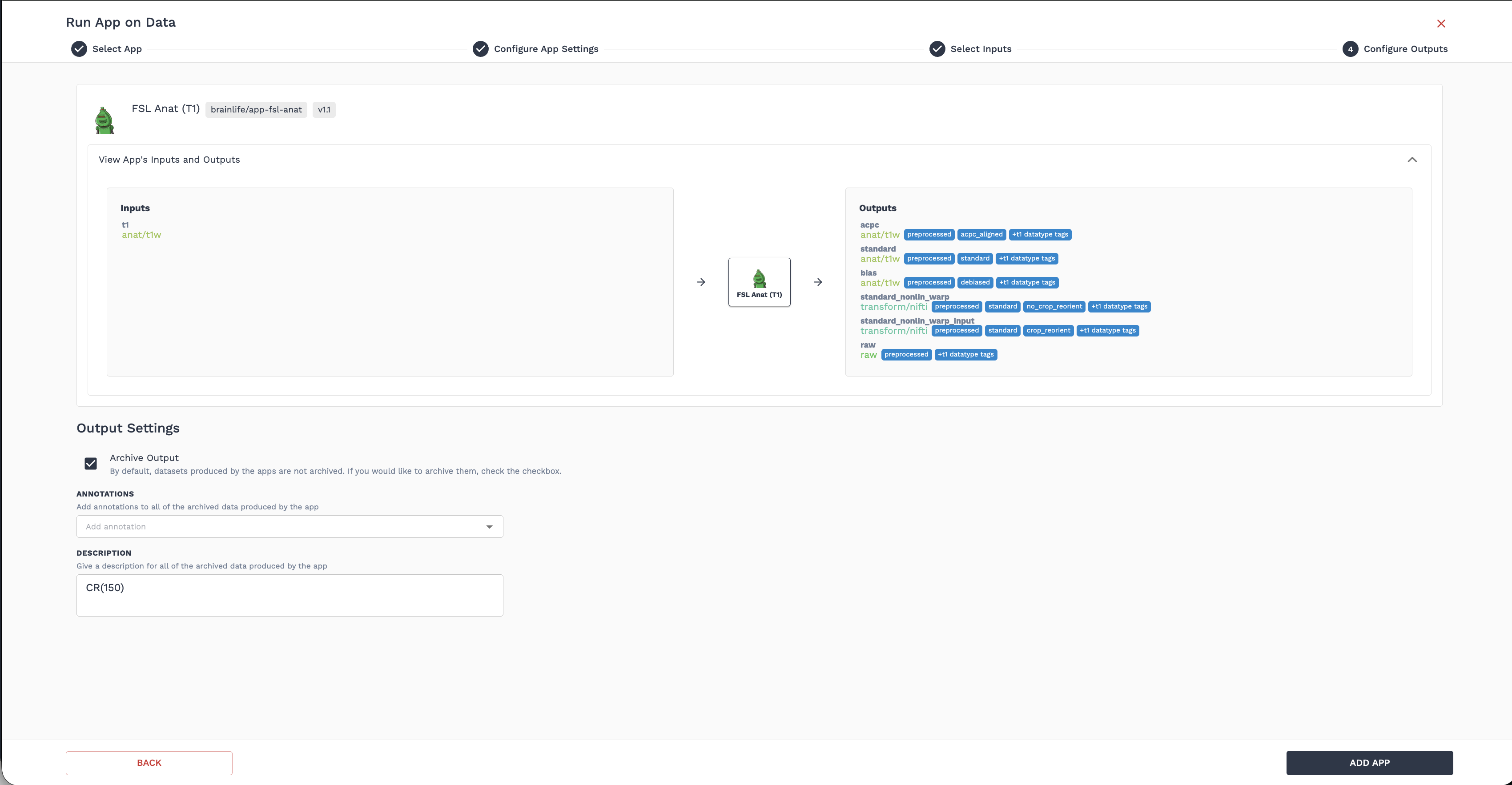Click the FSL Anat (T1) app title

coord(165,108)
